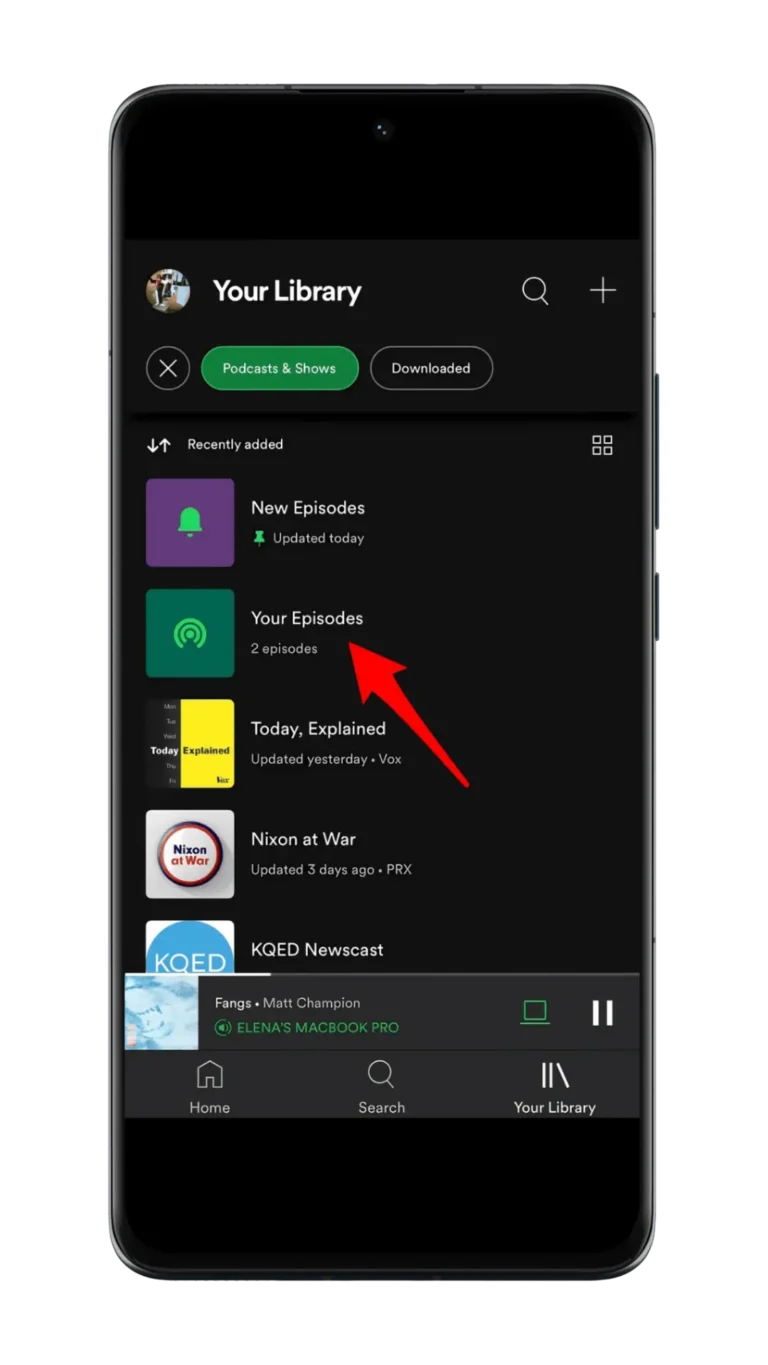Tap Updated yesterday • Vox subtitle
Image resolution: width=768 pixels, height=1365 pixels.
pyautogui.click(x=326, y=759)
